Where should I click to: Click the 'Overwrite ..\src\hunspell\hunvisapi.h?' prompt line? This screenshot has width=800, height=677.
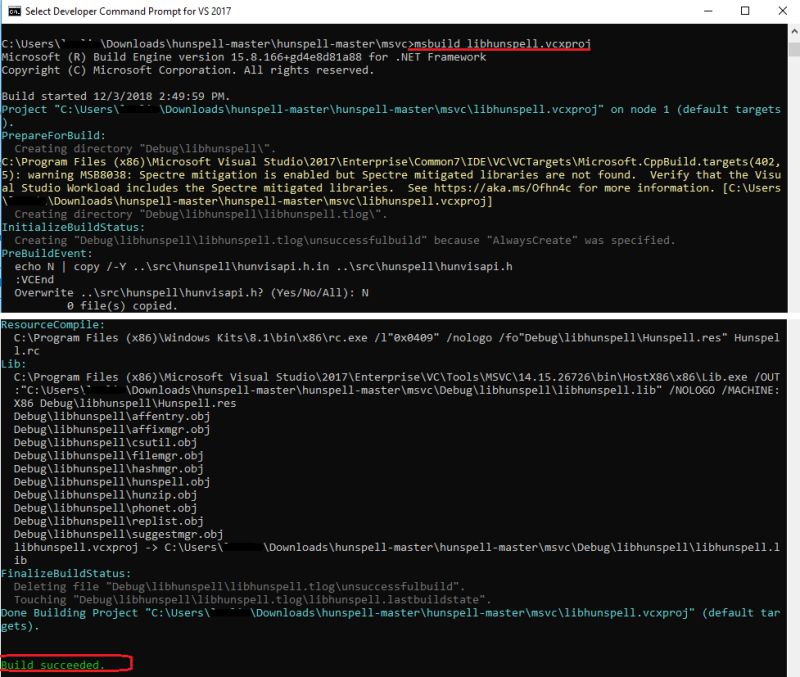(x=191, y=293)
